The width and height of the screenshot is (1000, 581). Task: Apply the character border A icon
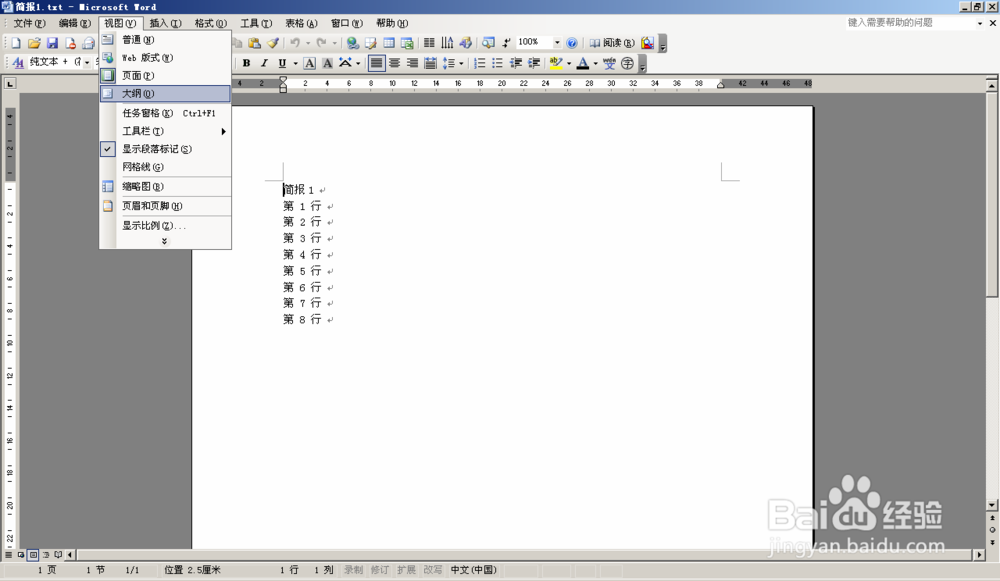(309, 63)
